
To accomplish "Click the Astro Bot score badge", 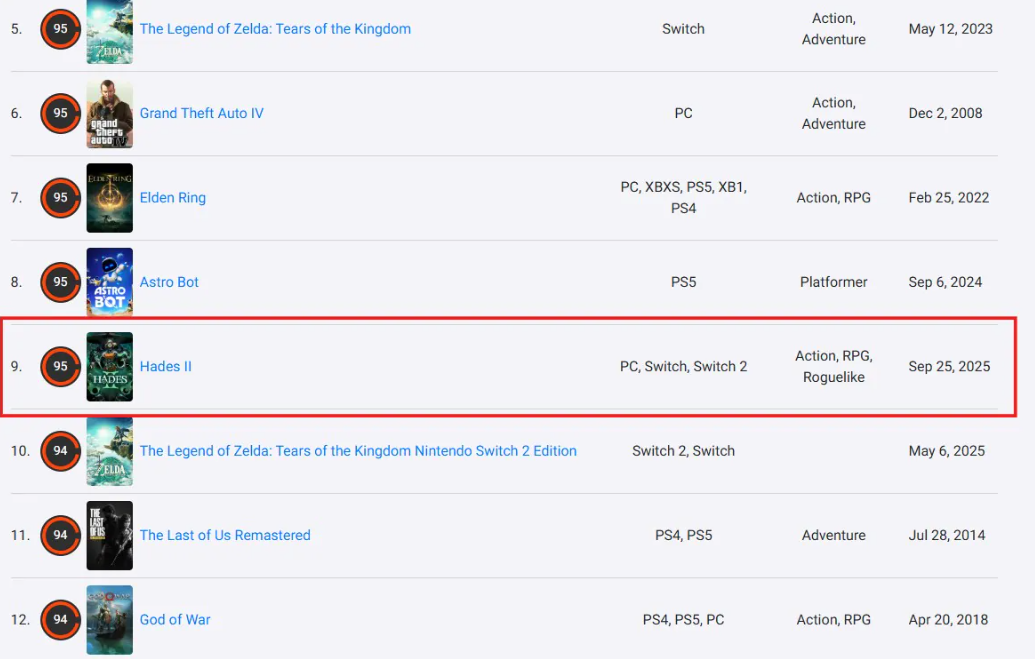I will (60, 282).
